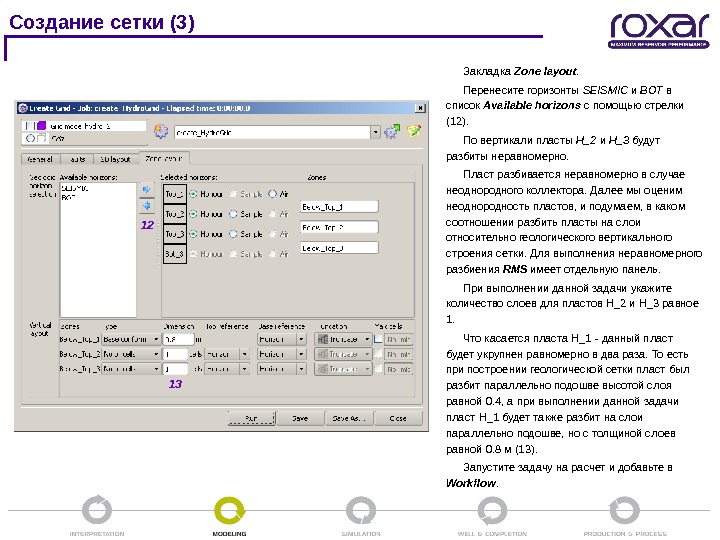Select the Top_1 horizon box
Viewport: 720px width, 540px height.
[x=175, y=194]
